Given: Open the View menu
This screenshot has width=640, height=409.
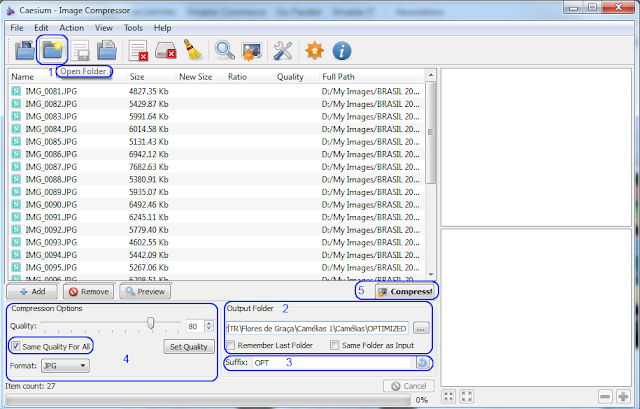Looking at the screenshot, I should [104, 28].
